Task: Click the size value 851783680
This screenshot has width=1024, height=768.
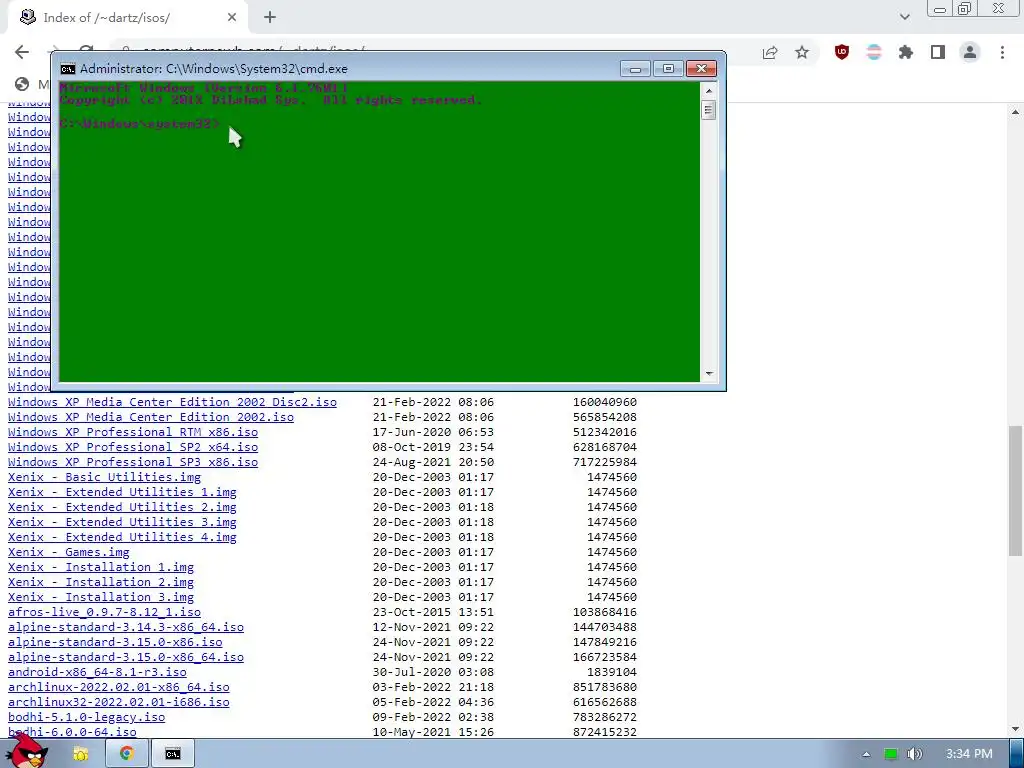Action: pos(605,688)
